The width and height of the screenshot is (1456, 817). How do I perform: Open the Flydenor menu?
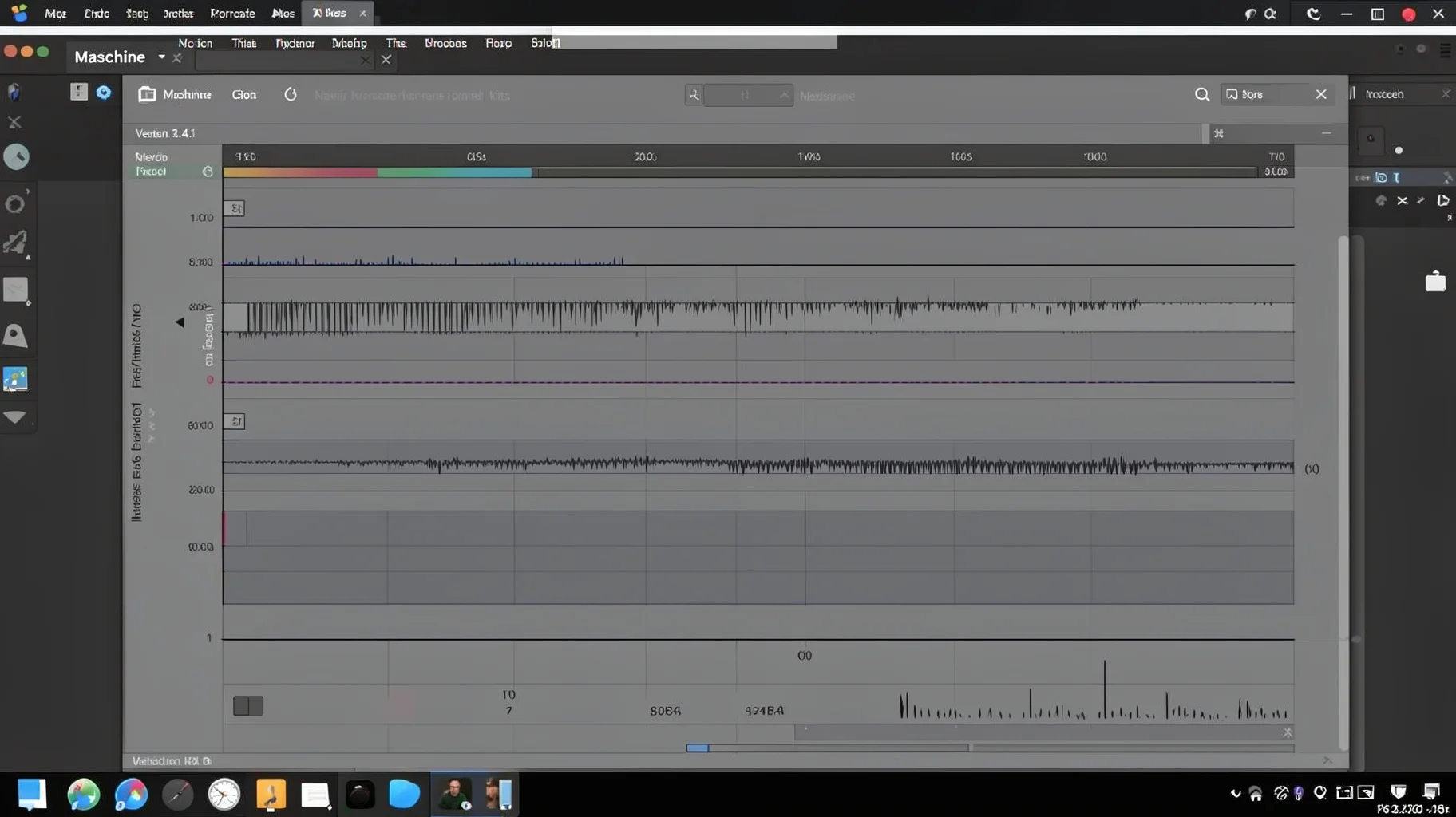[295, 43]
